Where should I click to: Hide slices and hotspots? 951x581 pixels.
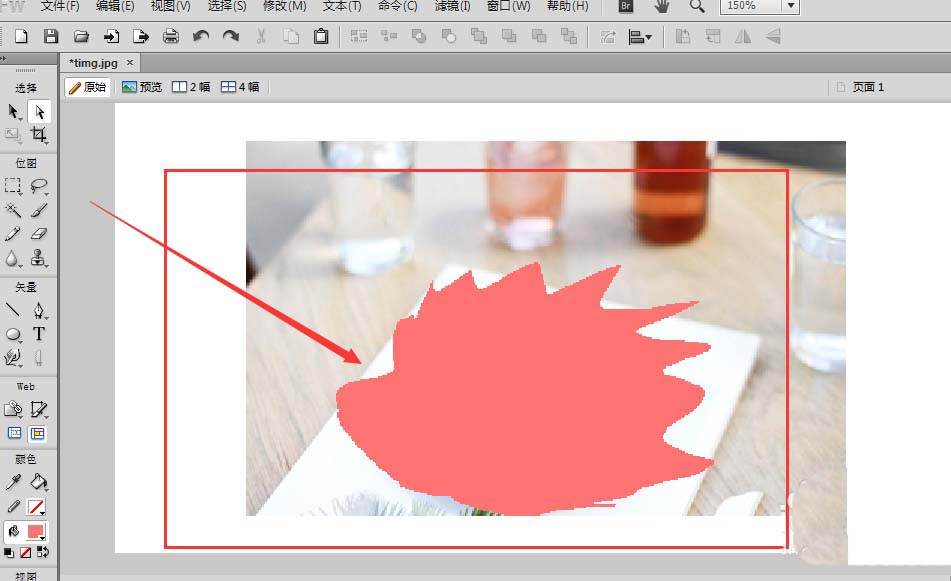14,434
